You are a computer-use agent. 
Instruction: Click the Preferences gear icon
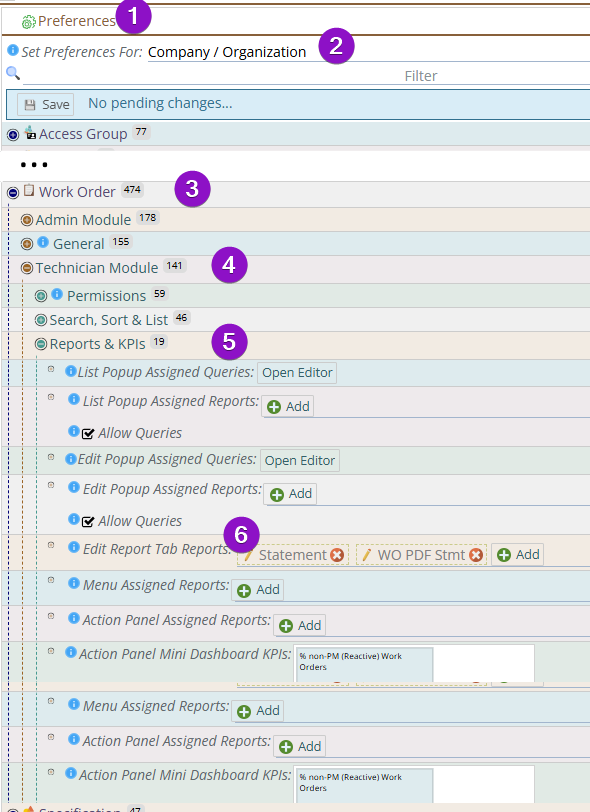(x=28, y=22)
